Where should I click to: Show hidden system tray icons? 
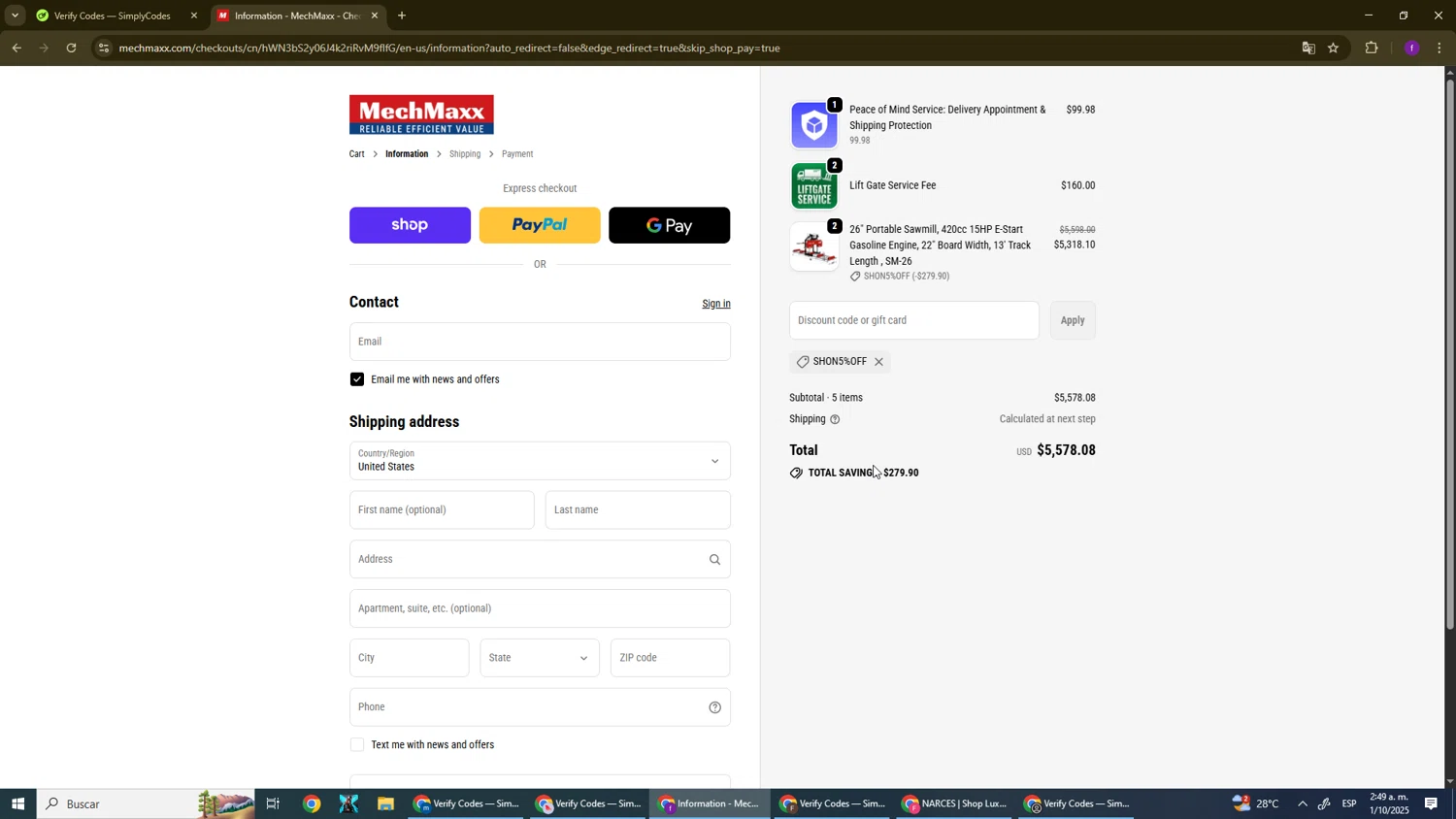tap(1302, 804)
